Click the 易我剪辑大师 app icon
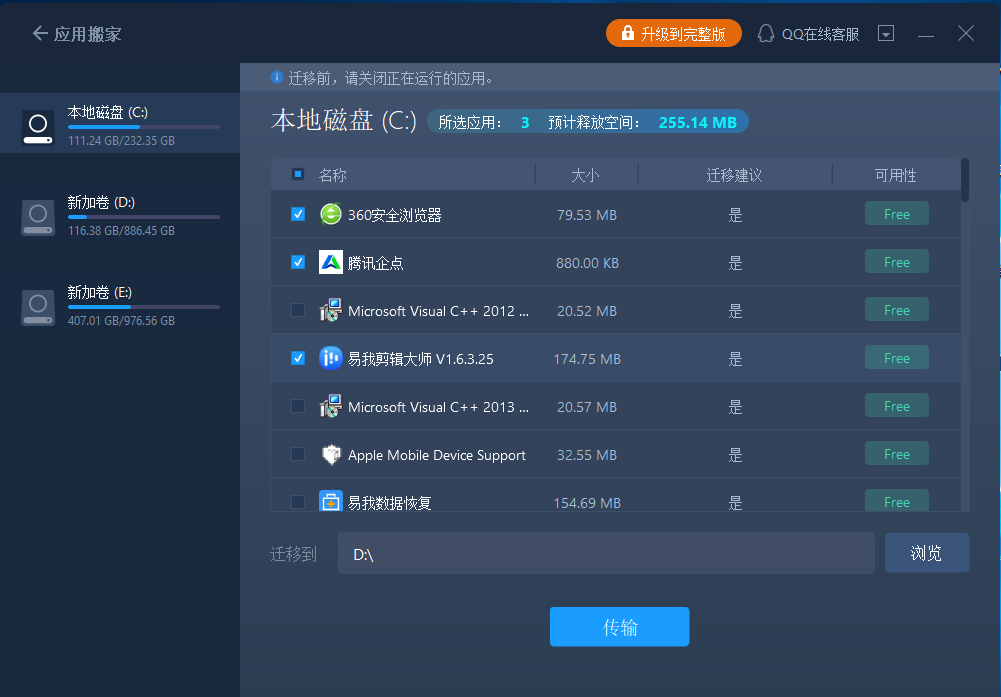This screenshot has height=697, width=1001. point(331,358)
